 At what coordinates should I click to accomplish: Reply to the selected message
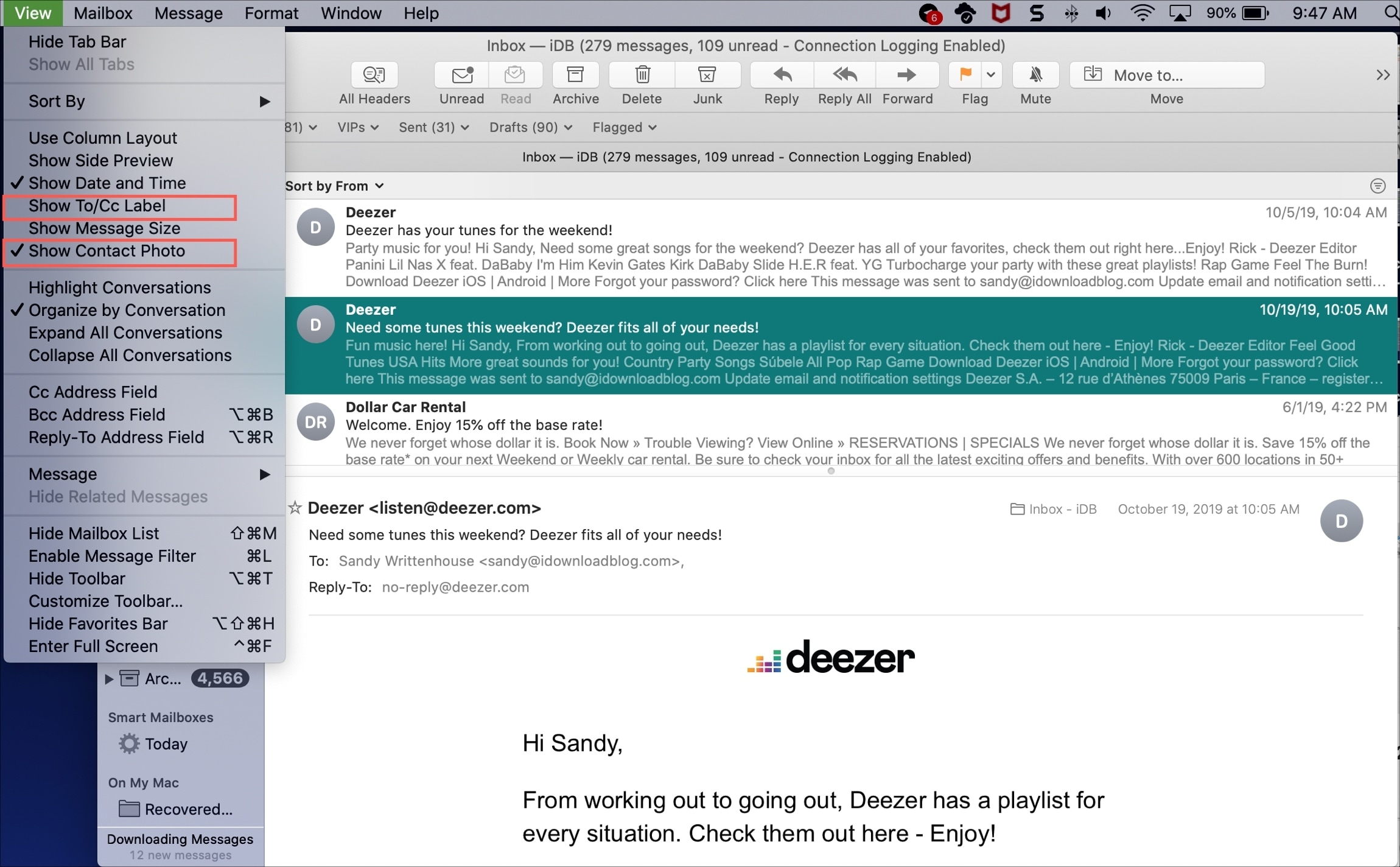[782, 75]
